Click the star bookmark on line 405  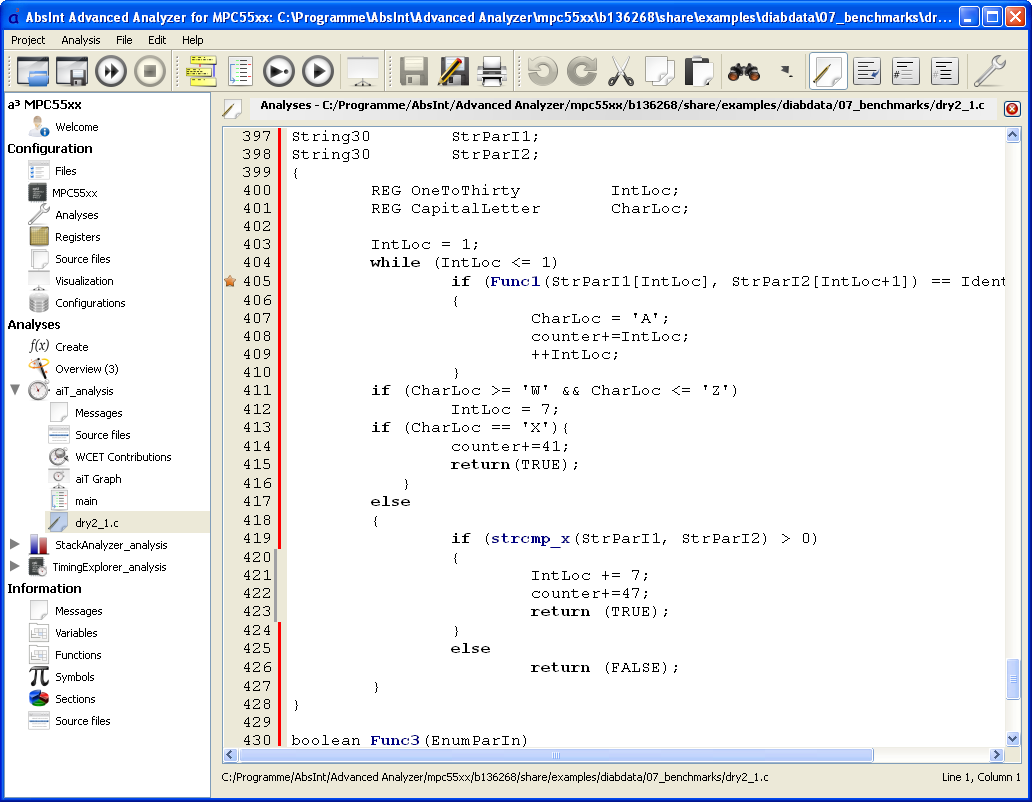click(230, 281)
